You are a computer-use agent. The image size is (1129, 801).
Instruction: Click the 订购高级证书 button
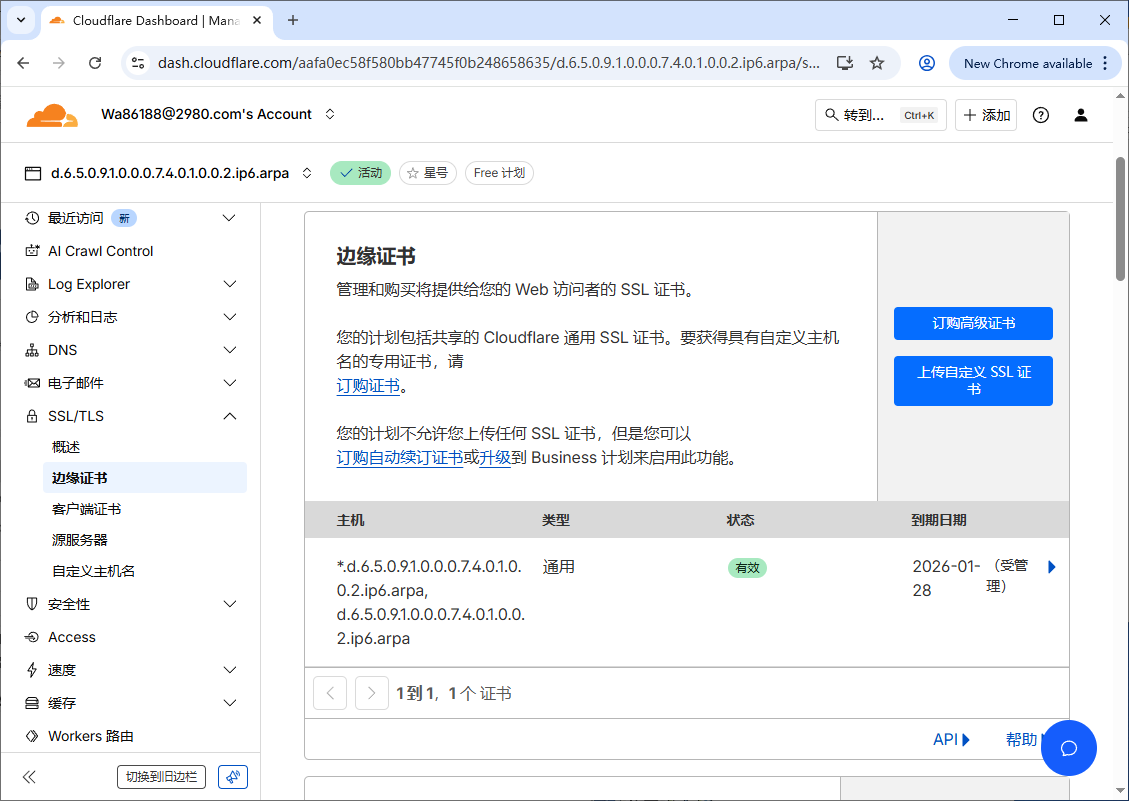[972, 323]
